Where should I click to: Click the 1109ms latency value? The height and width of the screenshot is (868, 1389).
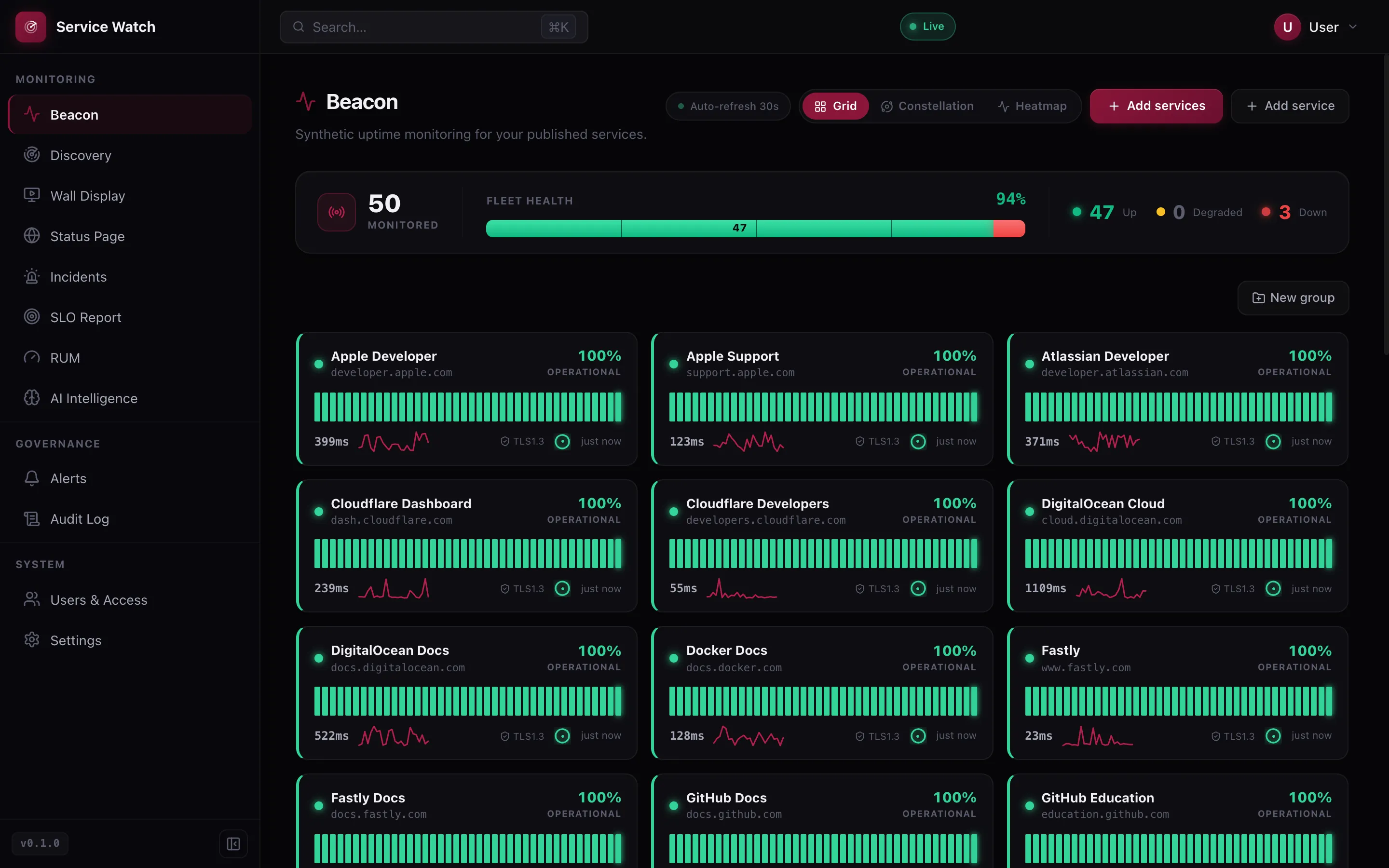tap(1045, 588)
